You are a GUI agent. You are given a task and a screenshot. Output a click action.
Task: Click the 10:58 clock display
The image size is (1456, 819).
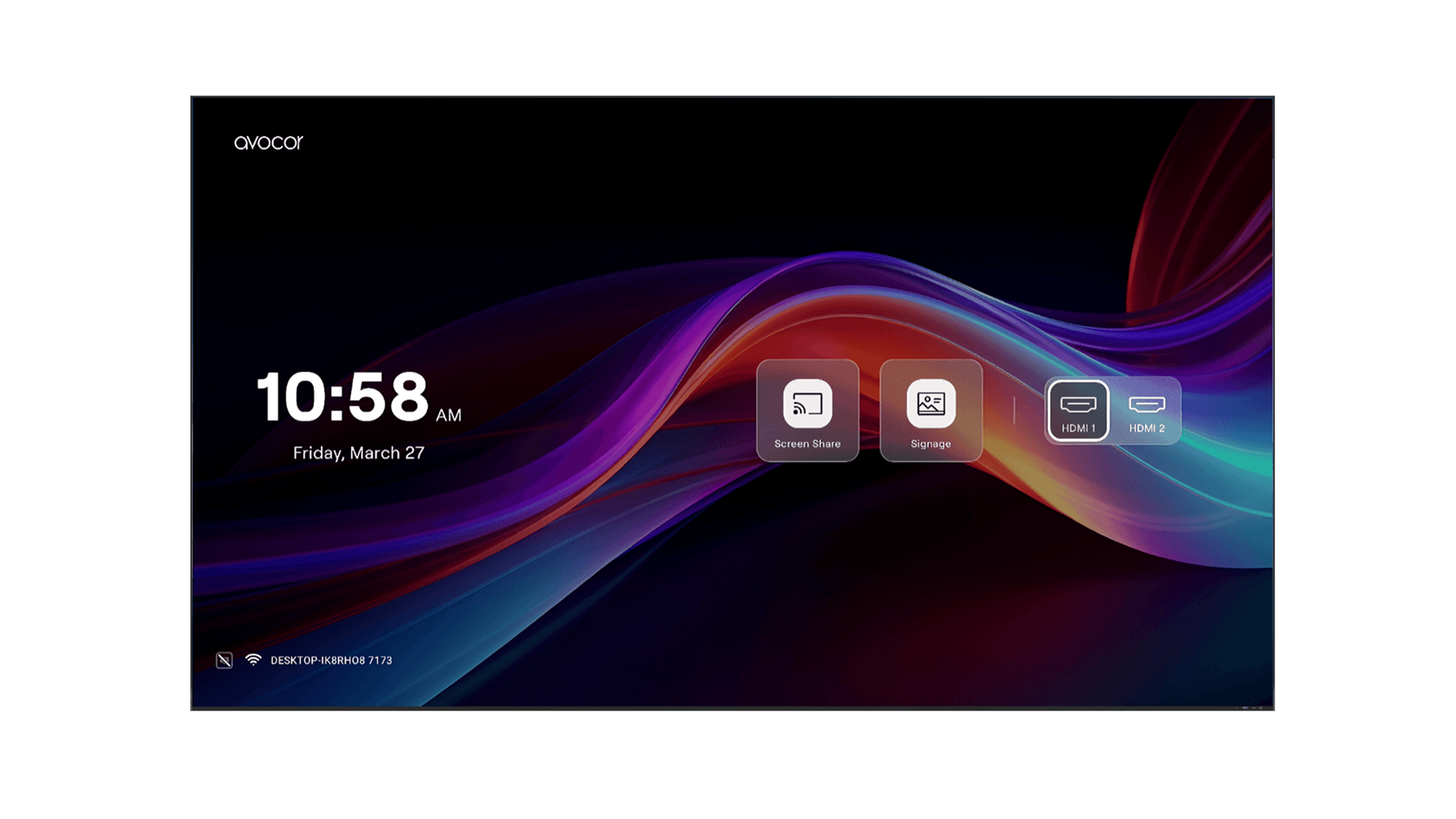[343, 396]
